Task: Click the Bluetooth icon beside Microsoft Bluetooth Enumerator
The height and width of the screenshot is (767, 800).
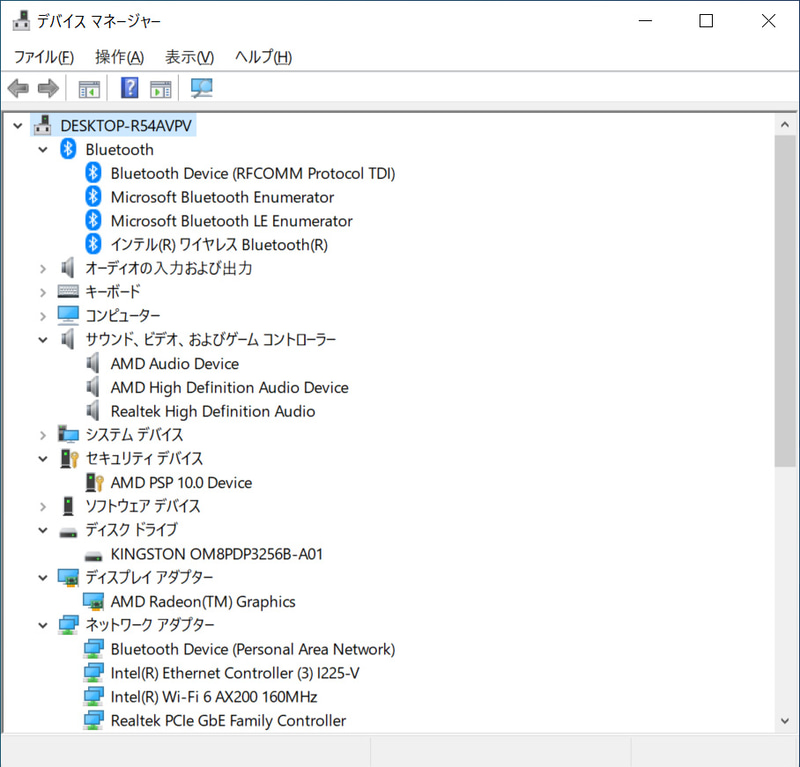Action: coord(91,196)
